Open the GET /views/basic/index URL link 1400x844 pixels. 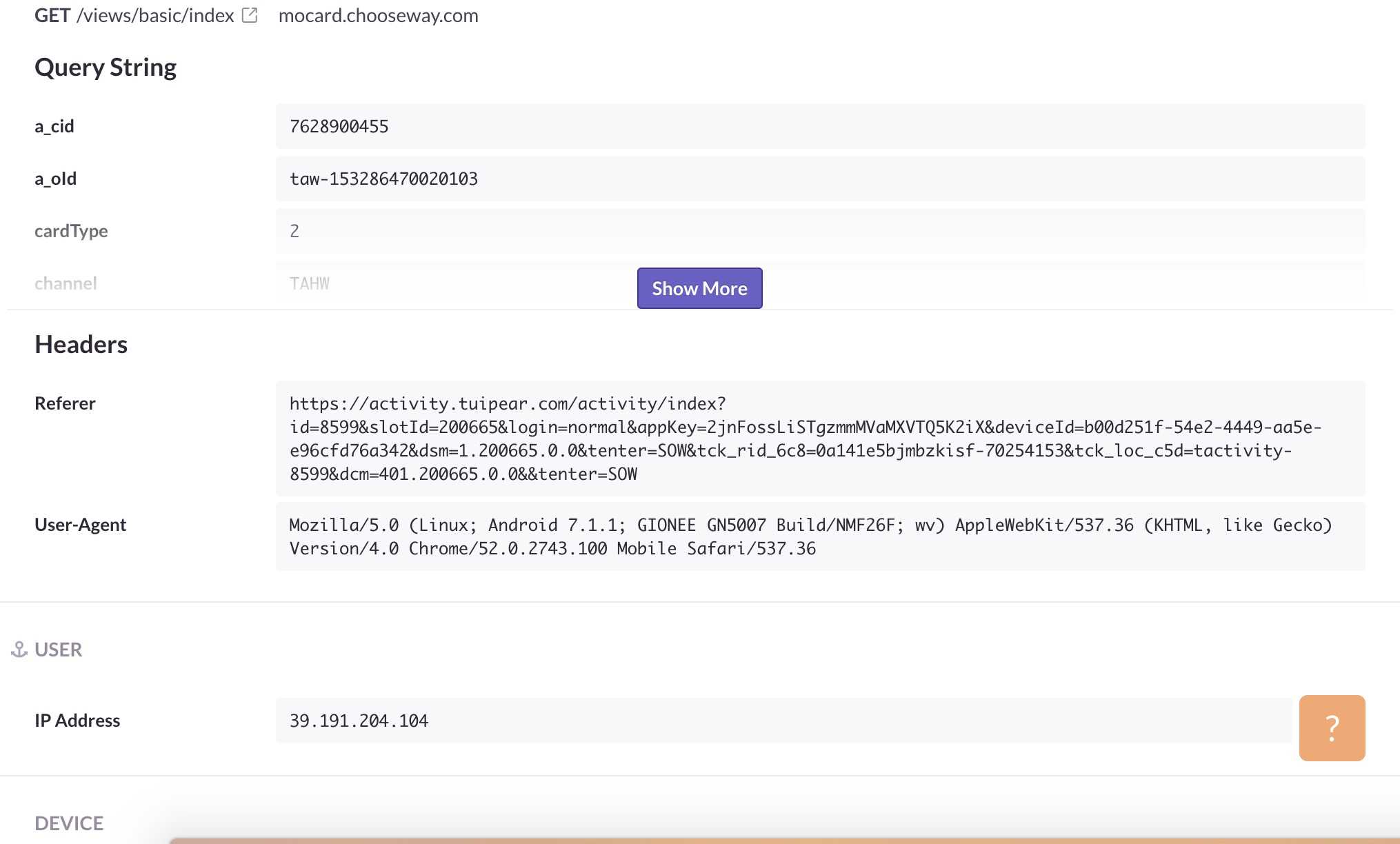tap(134, 15)
